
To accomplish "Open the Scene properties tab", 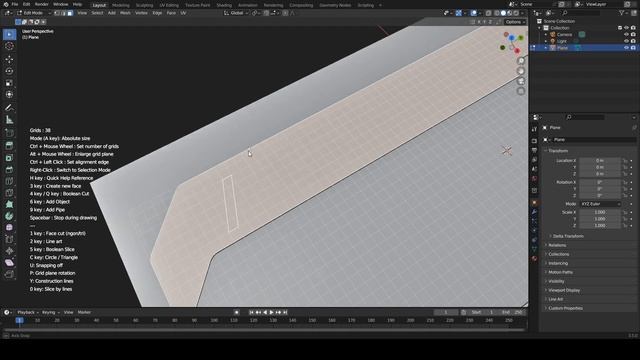I will coord(534,169).
